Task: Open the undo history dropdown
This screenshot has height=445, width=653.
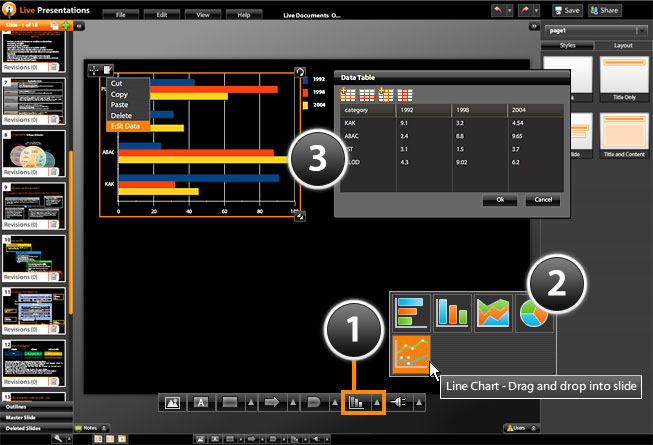Action: (x=510, y=10)
